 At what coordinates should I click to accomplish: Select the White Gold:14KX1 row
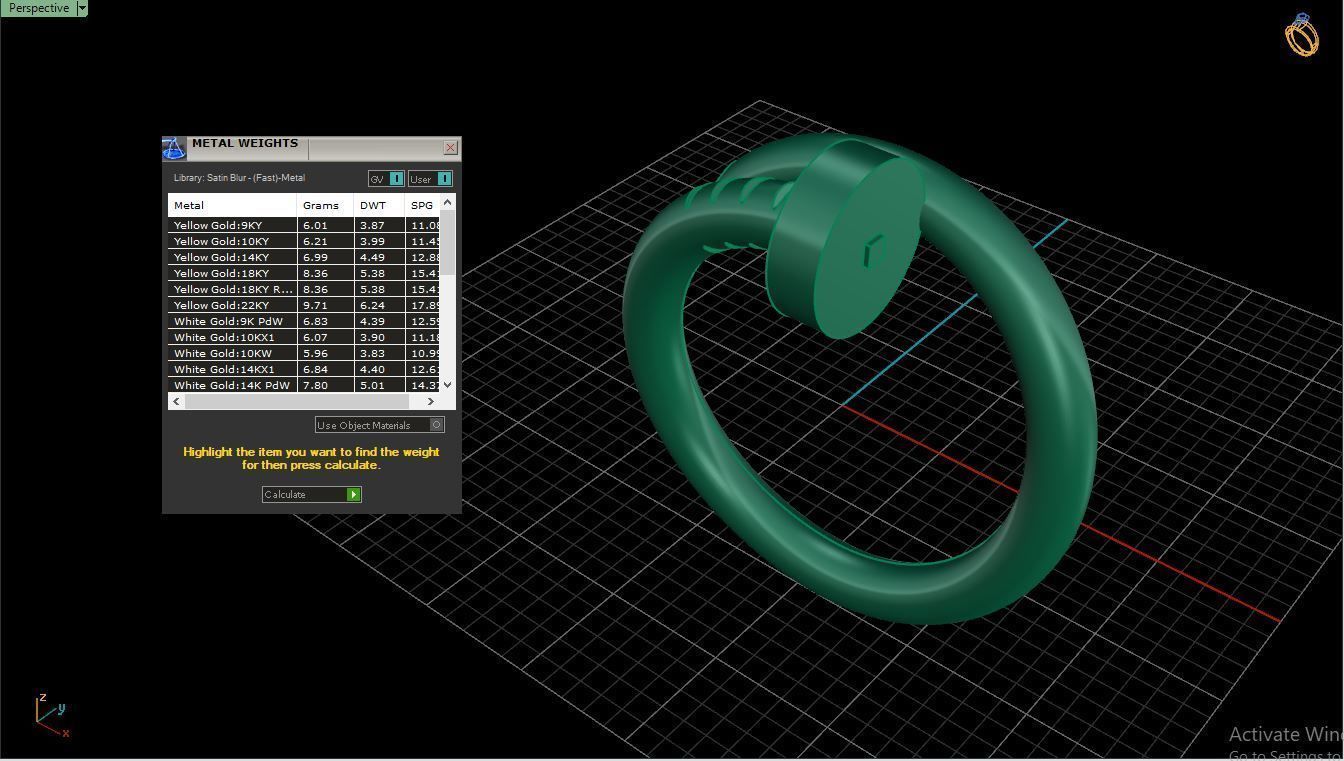pos(304,369)
